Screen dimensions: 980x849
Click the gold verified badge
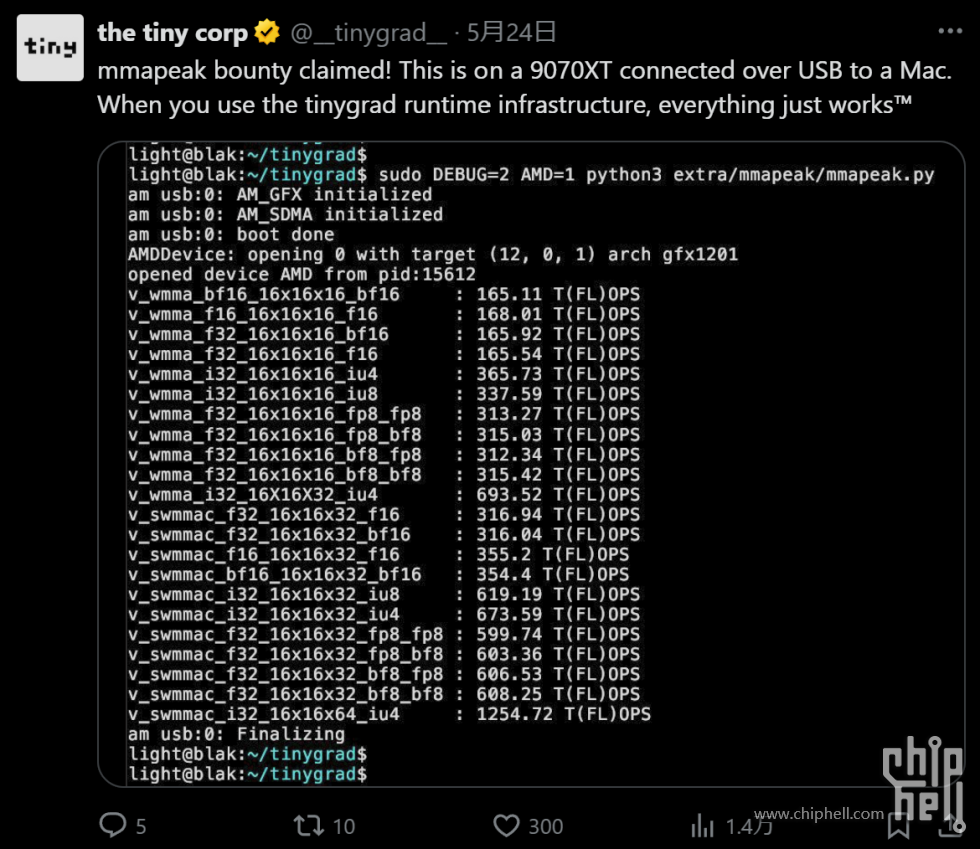coord(267,33)
